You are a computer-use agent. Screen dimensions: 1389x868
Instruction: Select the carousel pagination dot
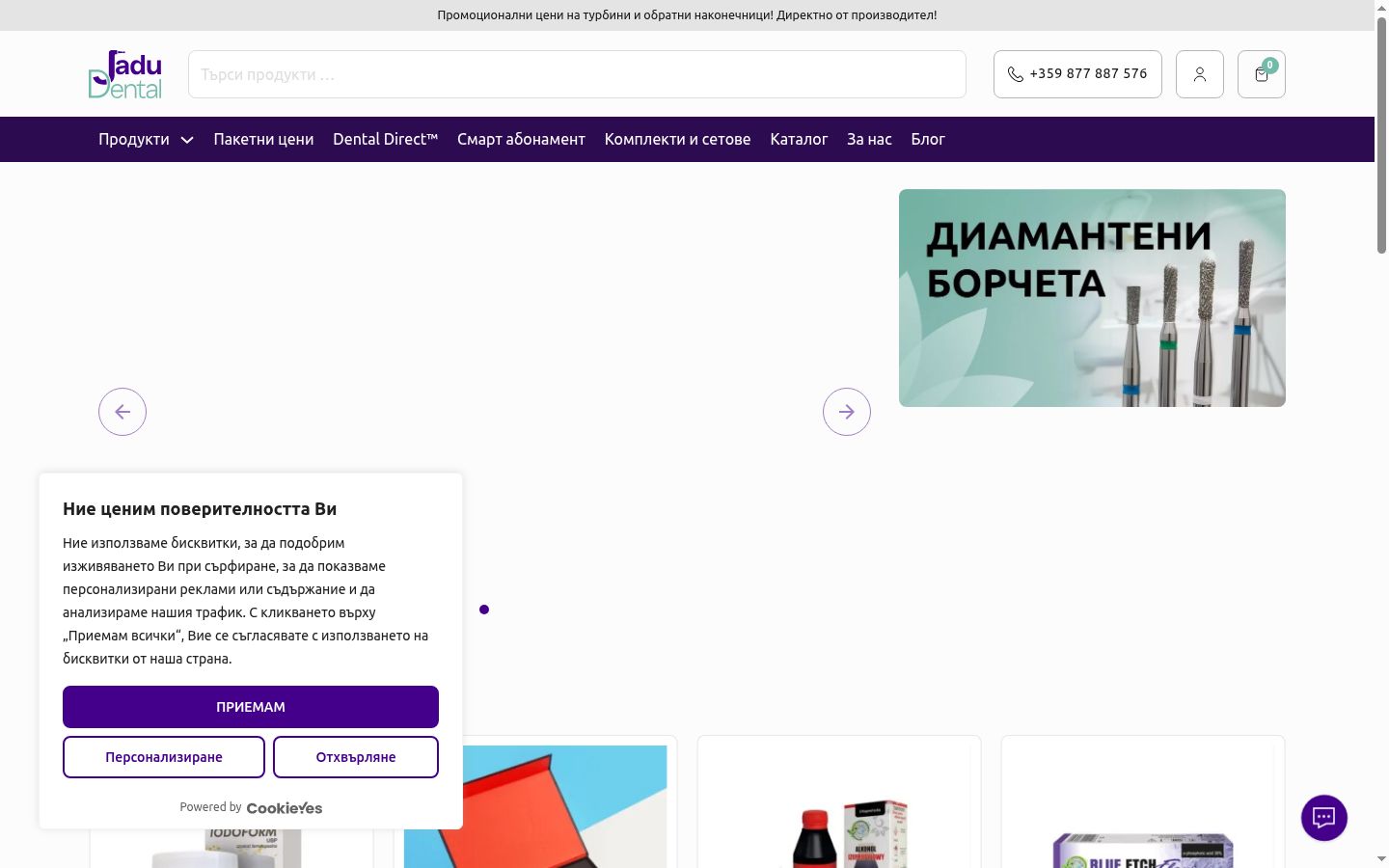coord(484,610)
